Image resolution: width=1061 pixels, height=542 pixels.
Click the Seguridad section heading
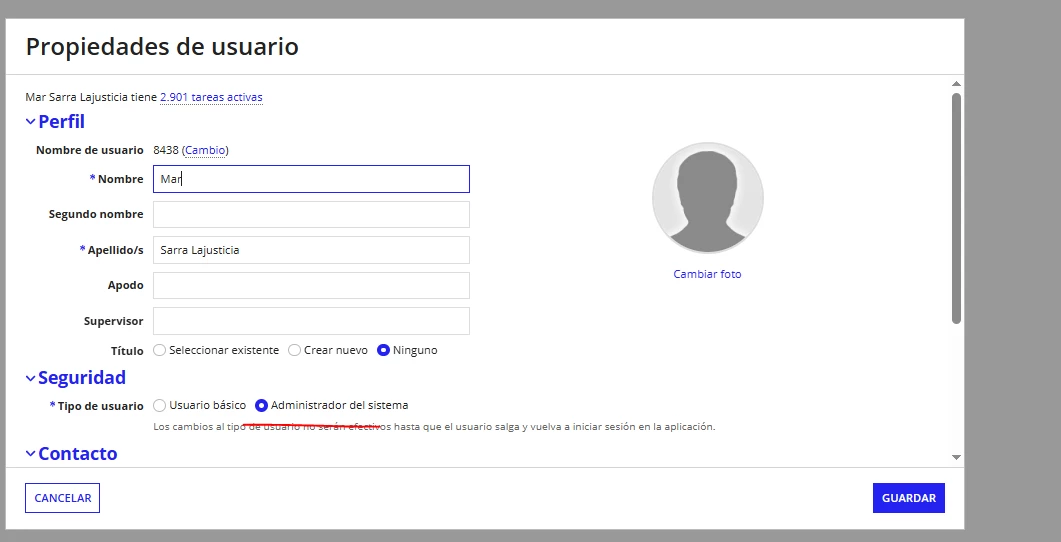click(x=82, y=378)
